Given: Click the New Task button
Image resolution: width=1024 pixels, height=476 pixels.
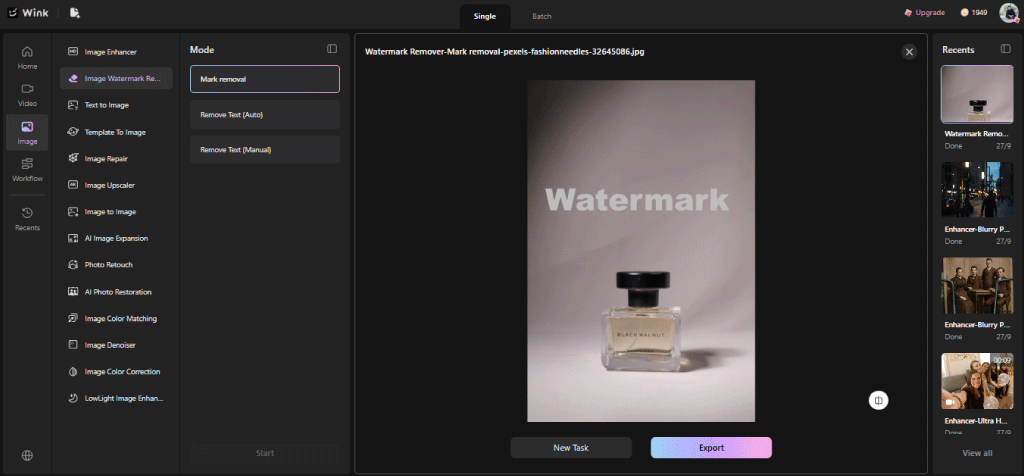Looking at the screenshot, I should point(571,448).
